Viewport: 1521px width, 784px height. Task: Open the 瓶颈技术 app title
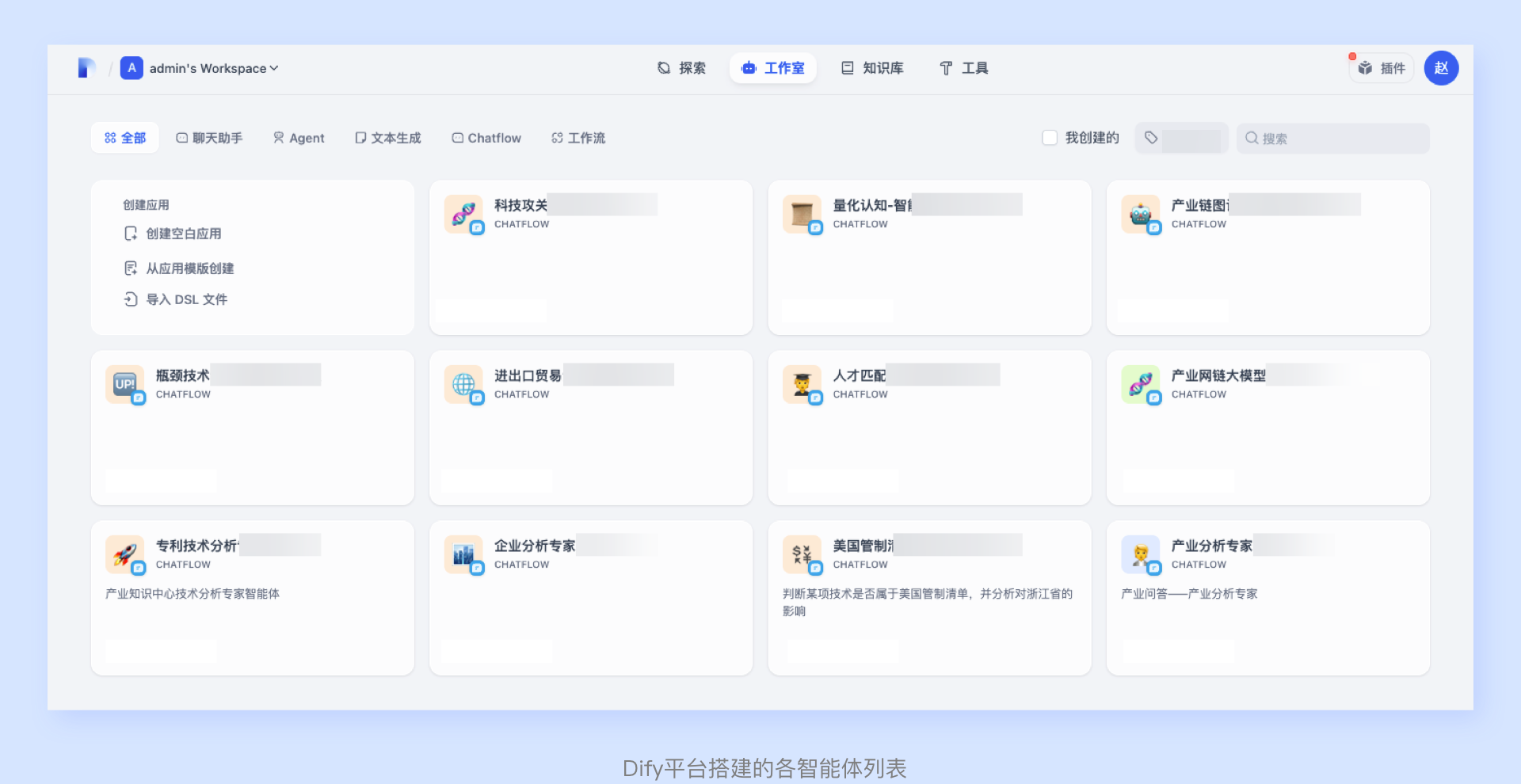coord(183,375)
